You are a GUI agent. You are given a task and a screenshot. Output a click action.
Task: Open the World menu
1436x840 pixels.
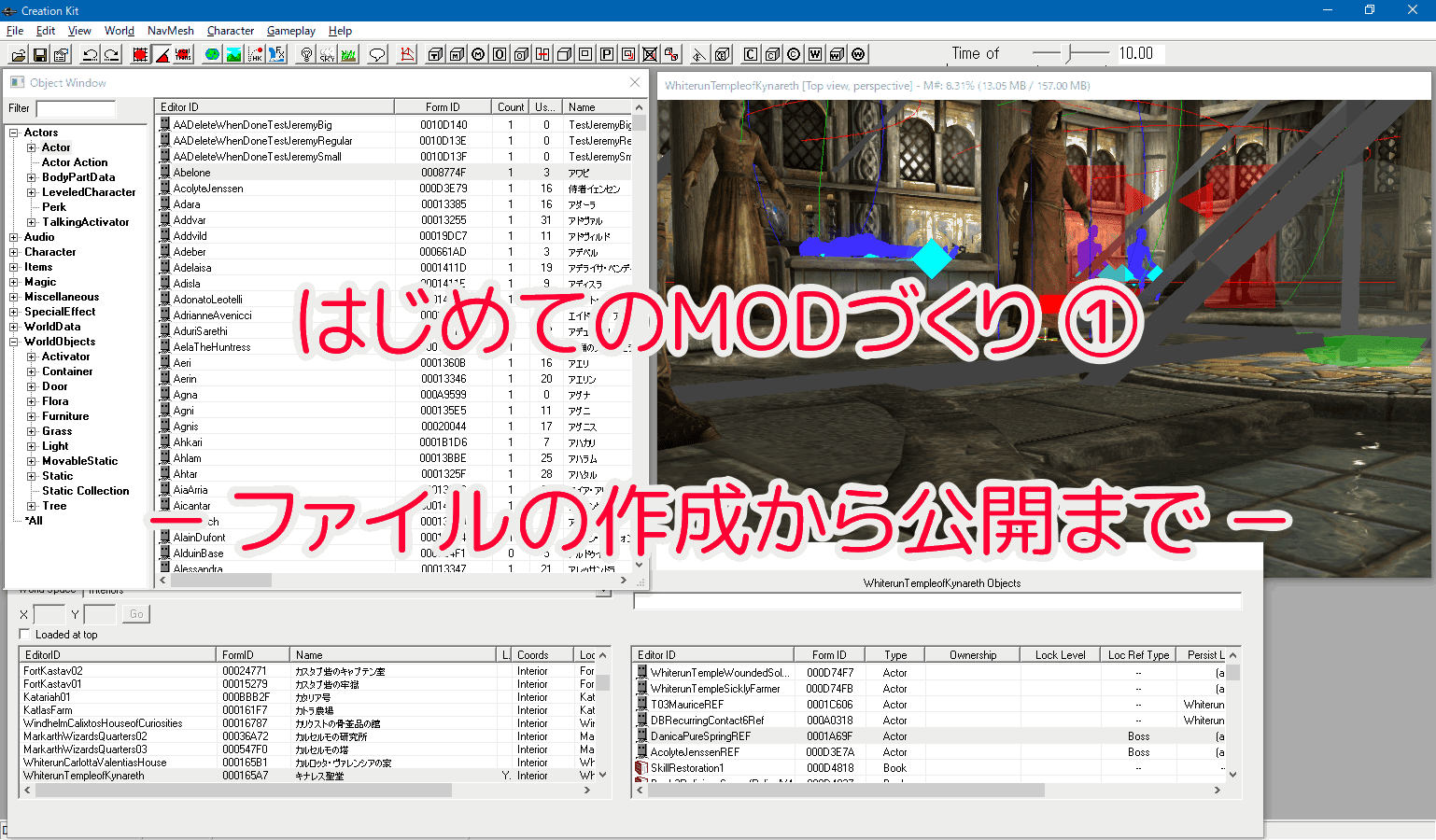pos(119,31)
